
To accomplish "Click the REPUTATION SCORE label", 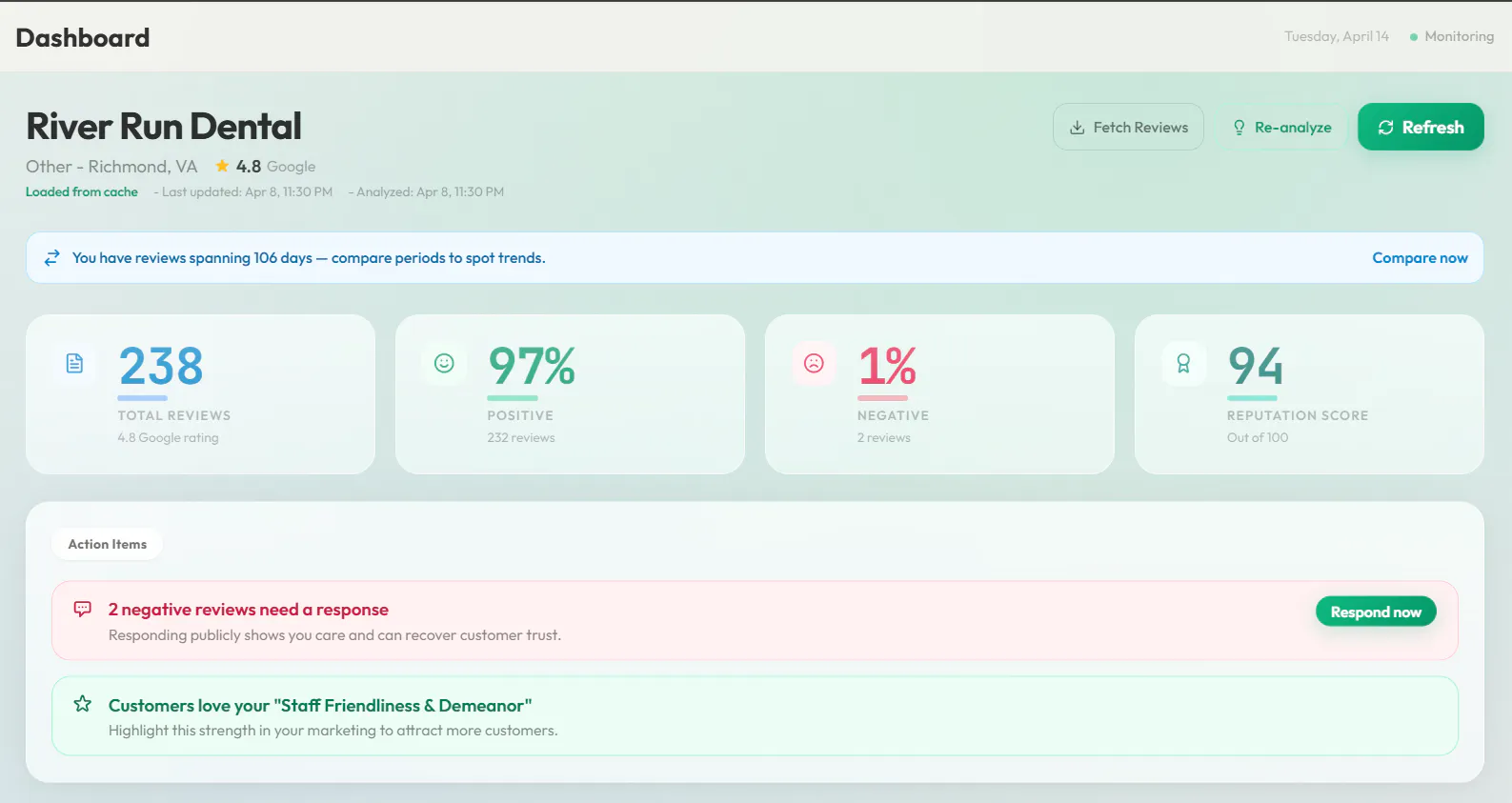I will tap(1298, 415).
